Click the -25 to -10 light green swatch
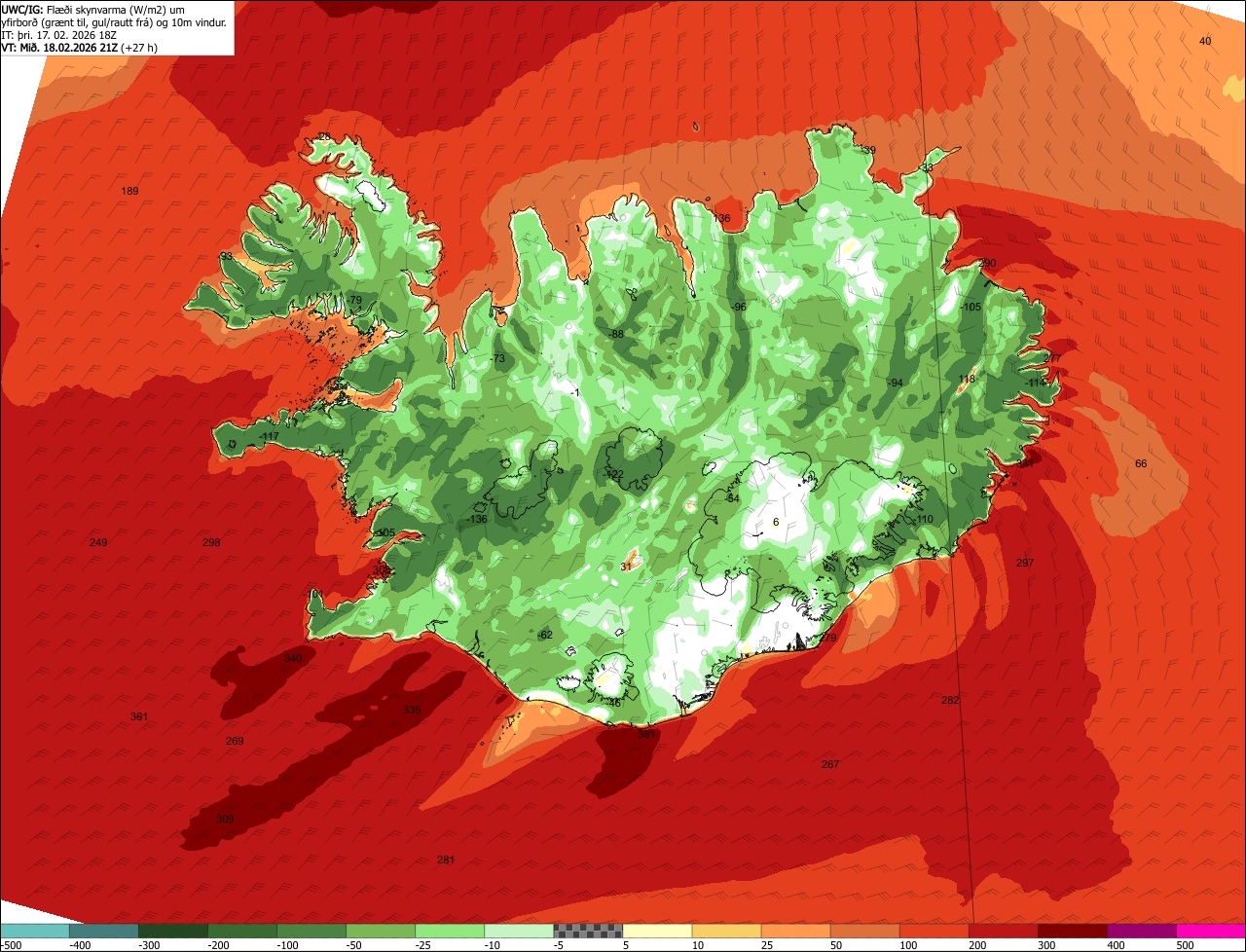 click(x=450, y=931)
